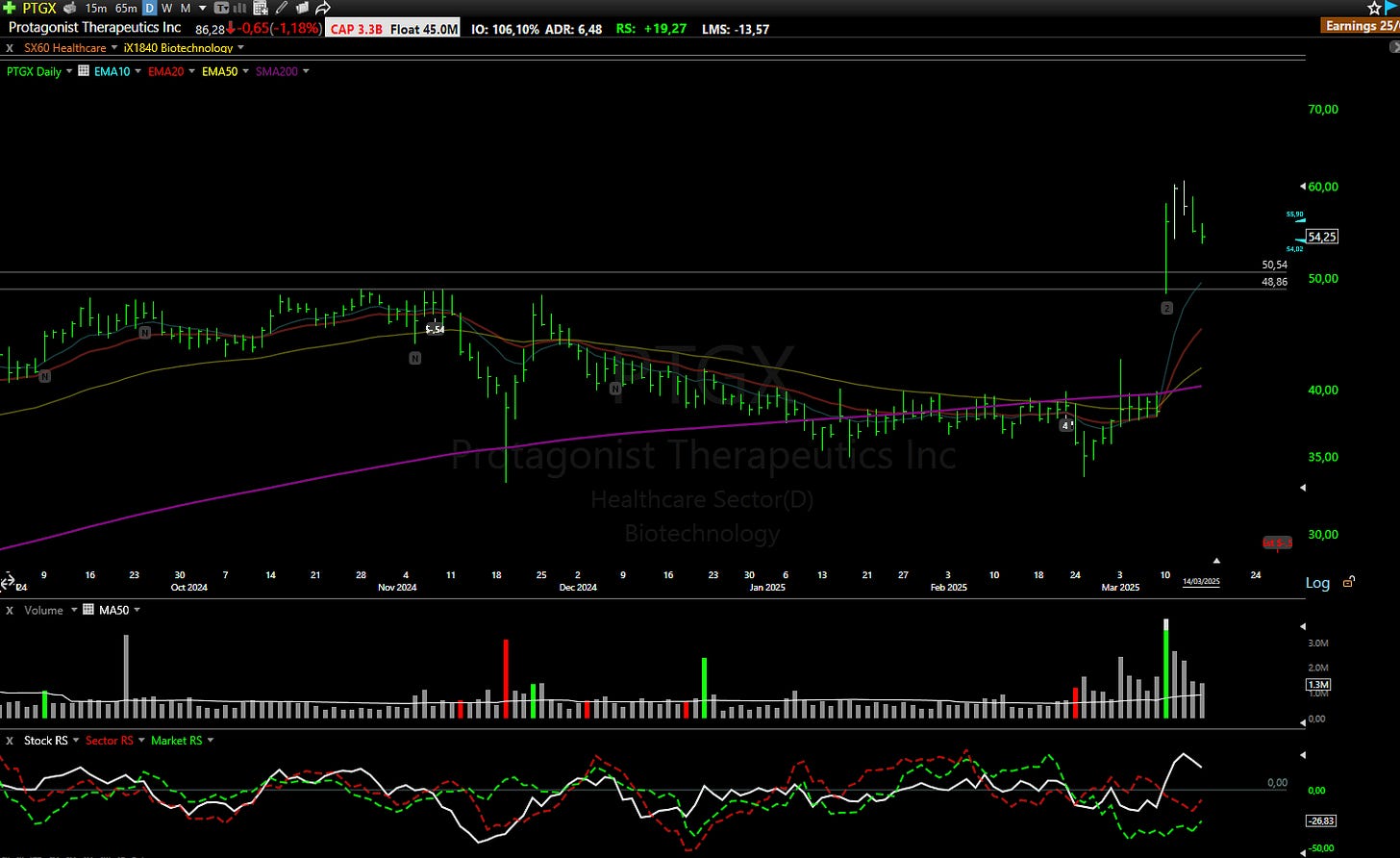The height and width of the screenshot is (858, 1400).
Task: Click the 50,54 horizontal line label
Action: [1274, 265]
